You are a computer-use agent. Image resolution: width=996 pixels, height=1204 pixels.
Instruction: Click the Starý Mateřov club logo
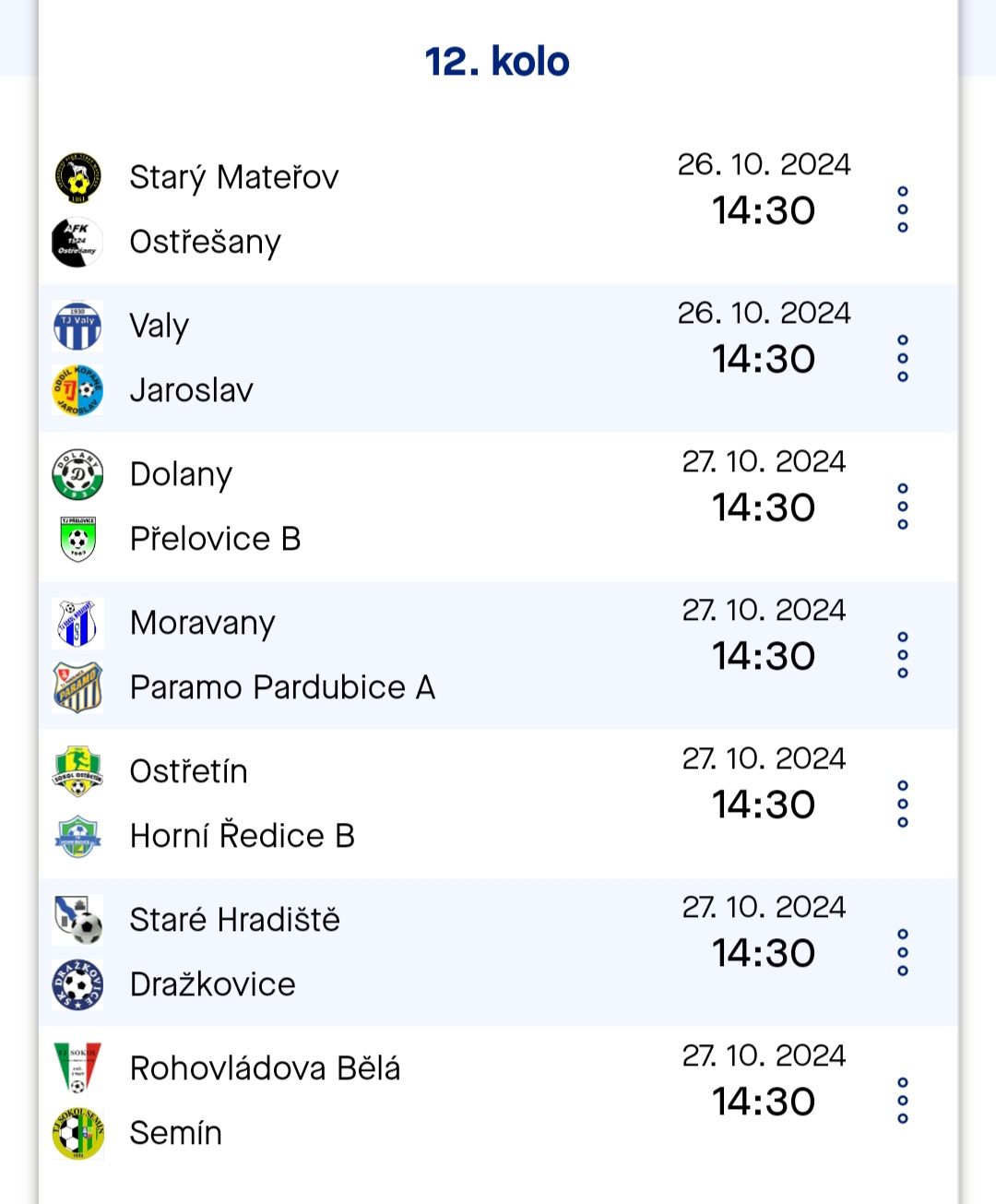[x=77, y=177]
